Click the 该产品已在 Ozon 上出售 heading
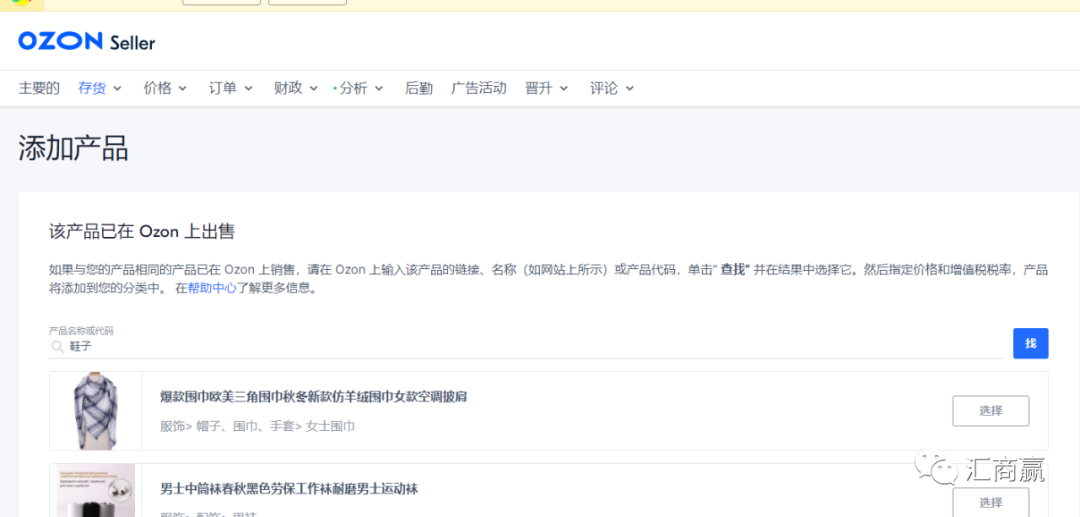Screen dimensions: 1080x517 tap(142, 232)
